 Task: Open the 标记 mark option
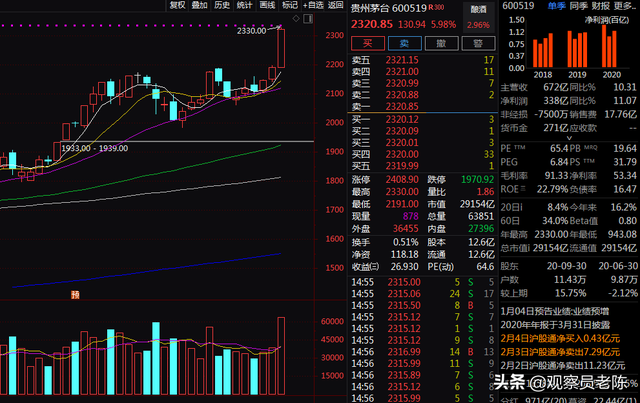click(290, 5)
